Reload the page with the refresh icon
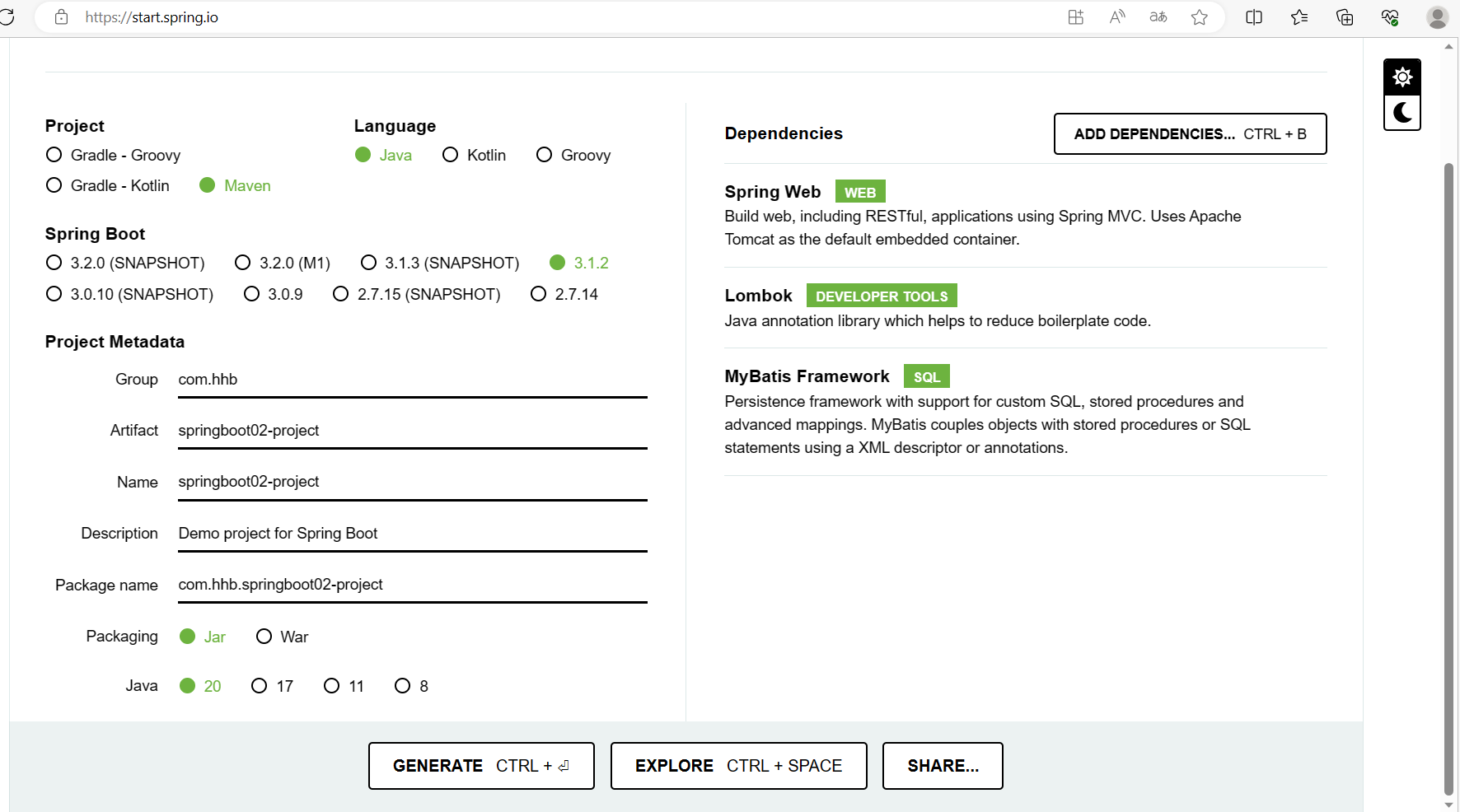Viewport: 1460px width, 812px height. [x=7, y=17]
